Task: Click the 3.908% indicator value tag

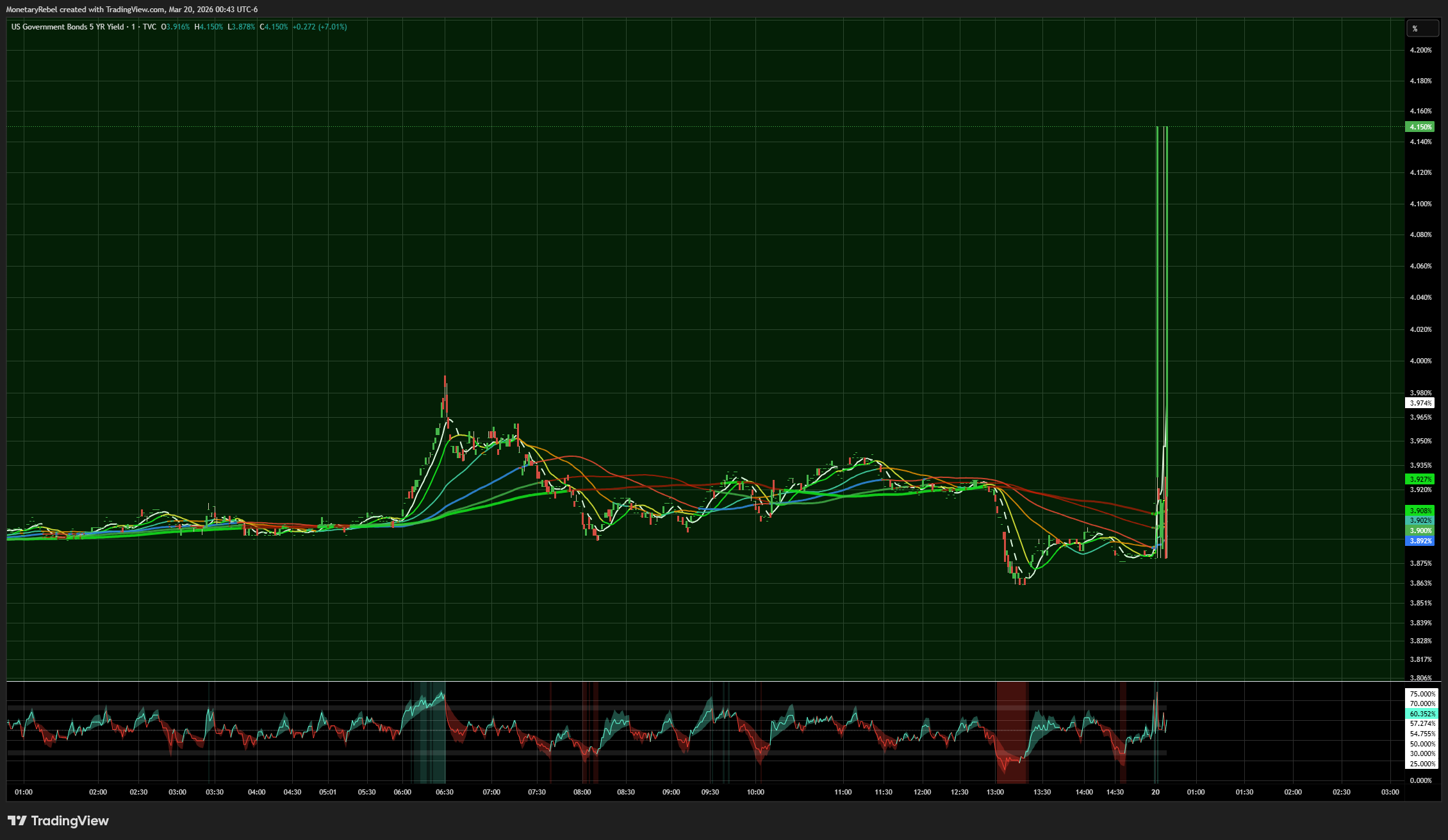Action: point(1420,511)
